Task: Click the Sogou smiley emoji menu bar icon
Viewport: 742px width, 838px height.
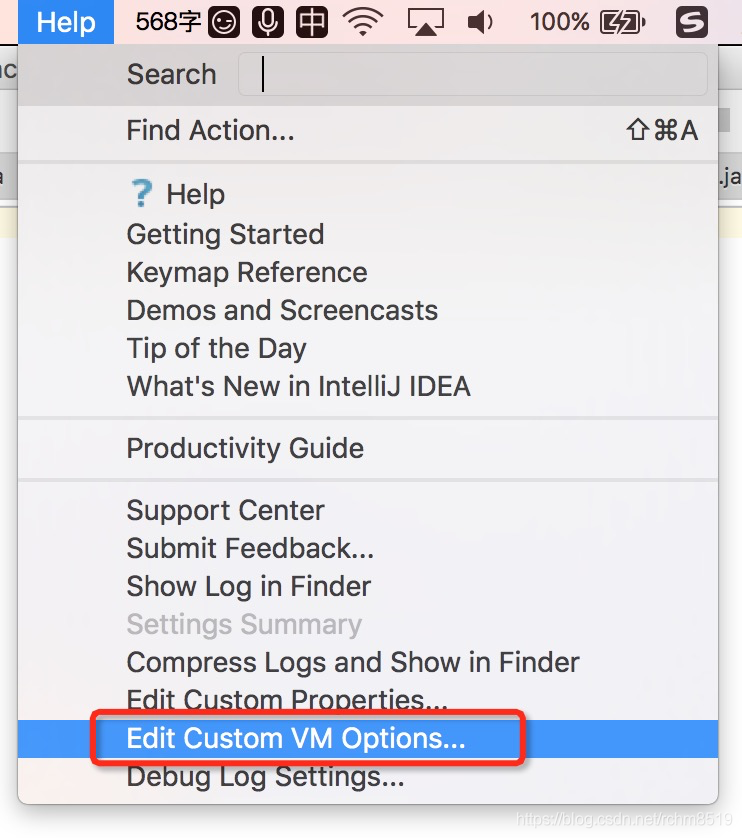Action: click(223, 22)
